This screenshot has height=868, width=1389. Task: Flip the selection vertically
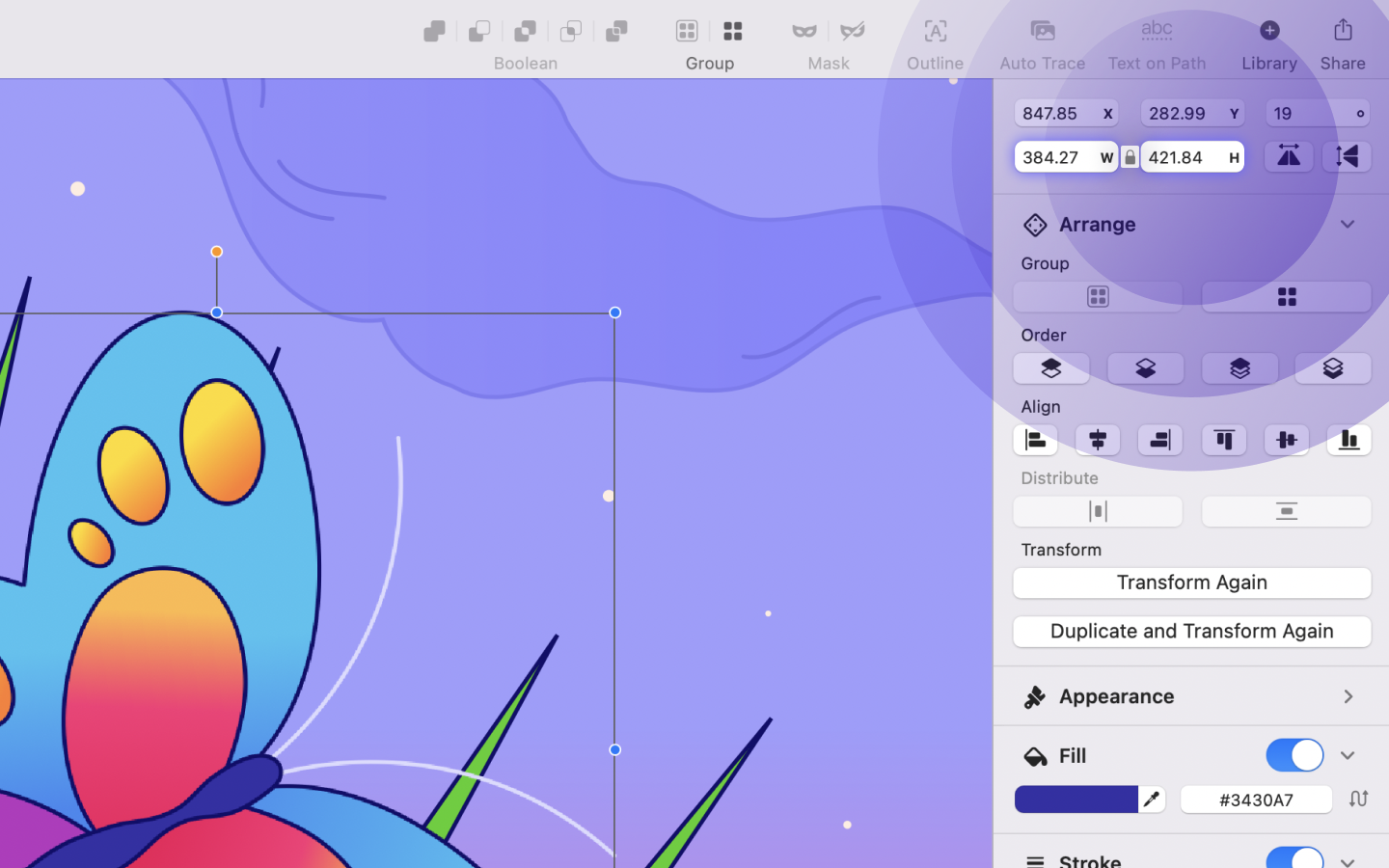coord(1348,156)
